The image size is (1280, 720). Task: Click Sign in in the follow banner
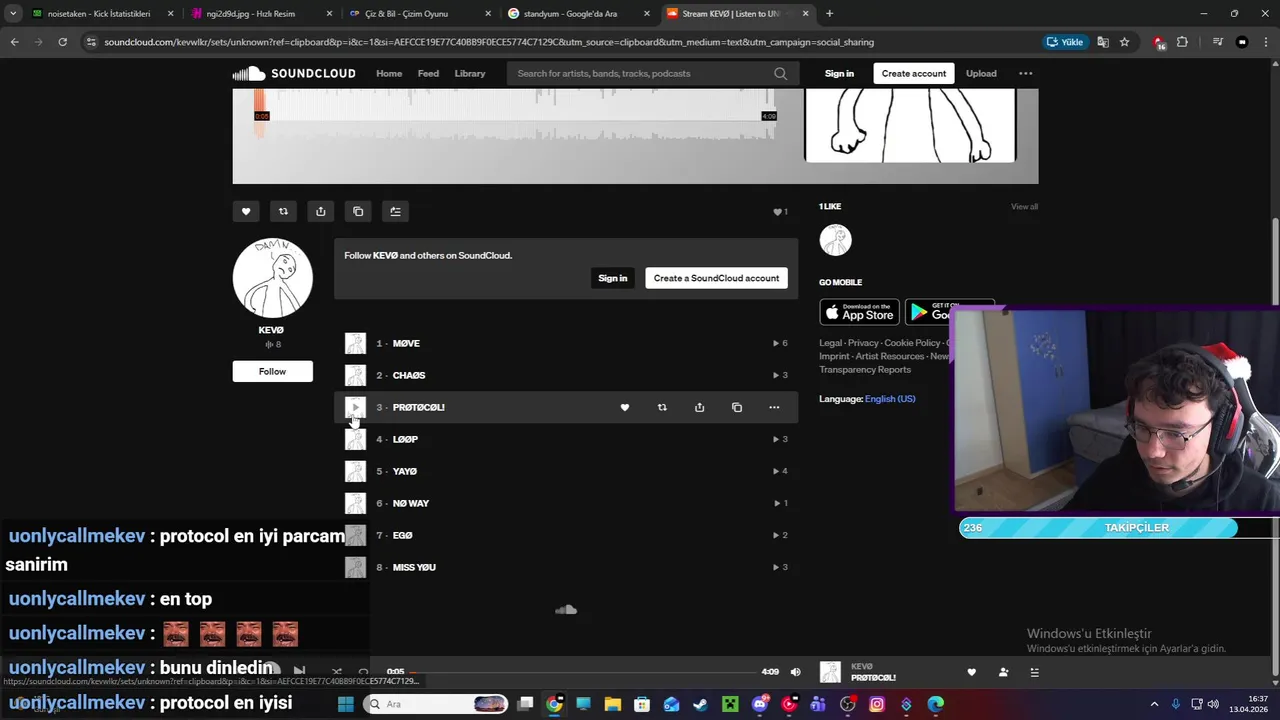(x=613, y=278)
